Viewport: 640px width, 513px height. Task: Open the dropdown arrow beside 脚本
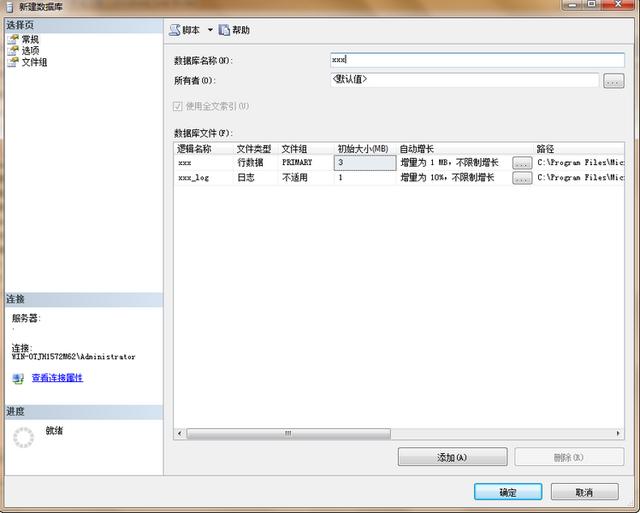pos(210,30)
